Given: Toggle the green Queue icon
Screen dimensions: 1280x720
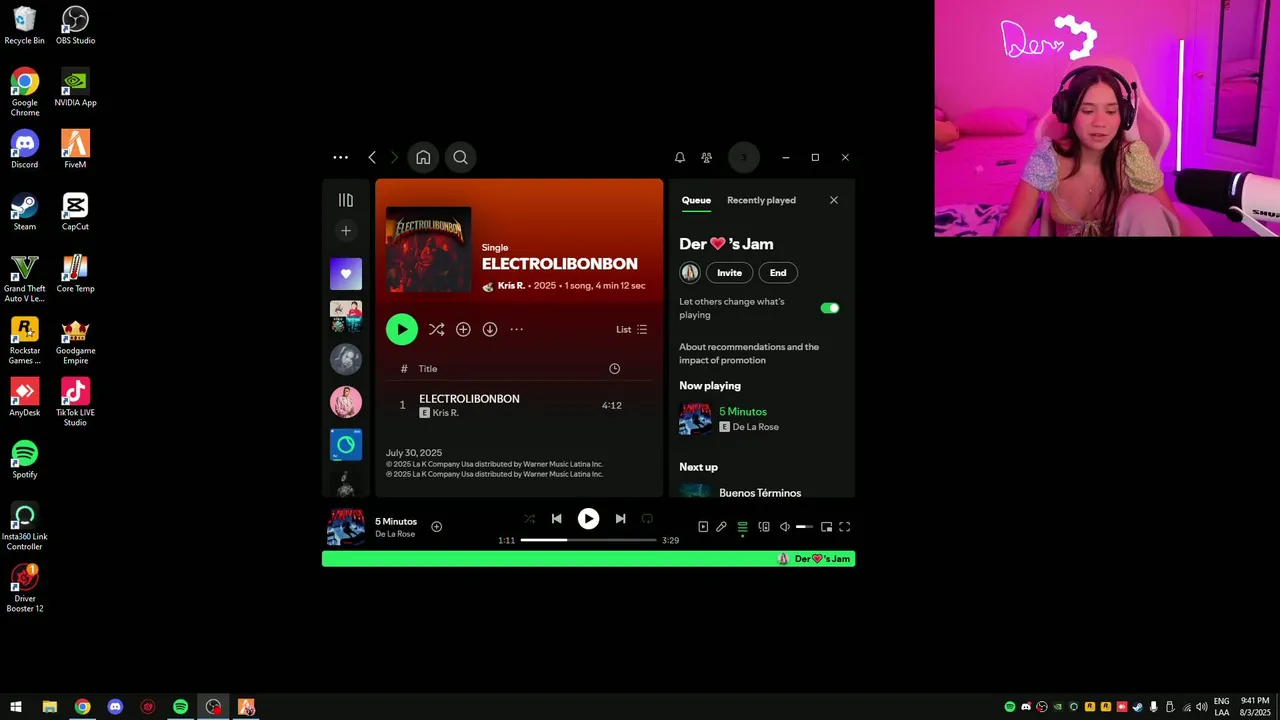Looking at the screenshot, I should point(742,527).
